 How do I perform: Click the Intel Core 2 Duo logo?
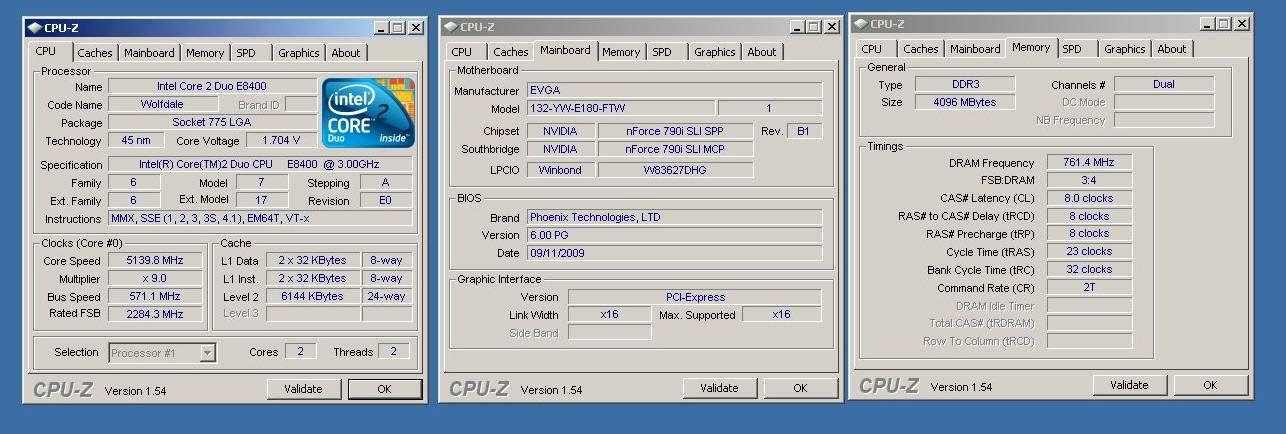pyautogui.click(x=367, y=112)
